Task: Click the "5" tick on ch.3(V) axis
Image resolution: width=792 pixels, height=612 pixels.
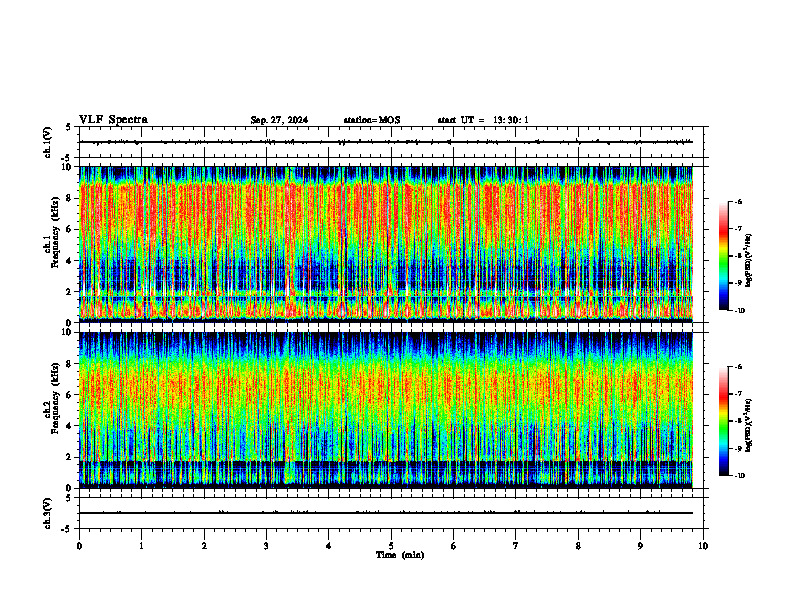Action: pos(68,497)
